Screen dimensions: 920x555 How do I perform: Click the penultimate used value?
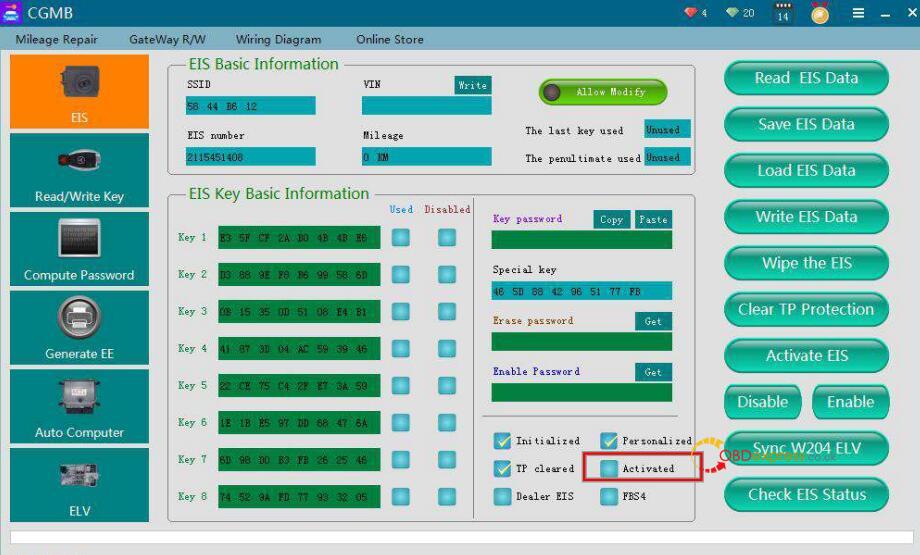tap(667, 157)
